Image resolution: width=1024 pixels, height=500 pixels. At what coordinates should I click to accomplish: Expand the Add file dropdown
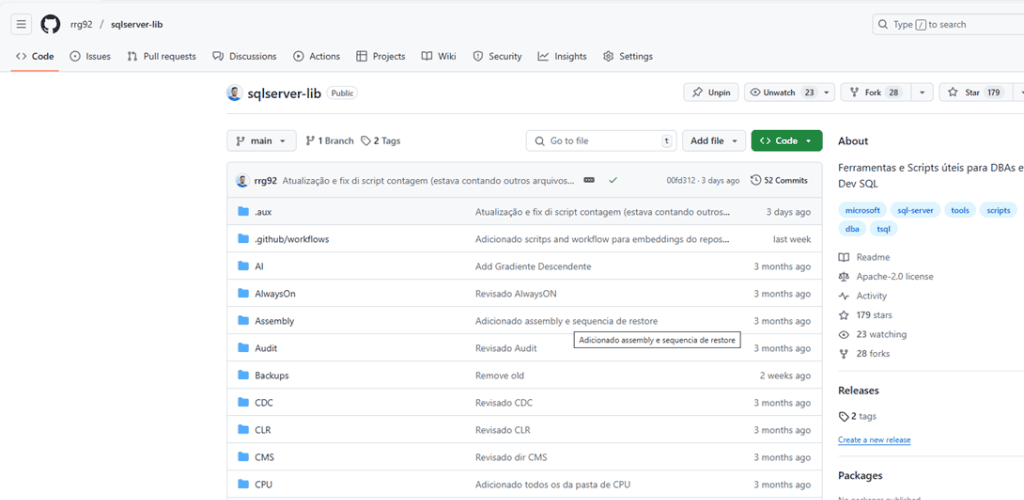714,141
